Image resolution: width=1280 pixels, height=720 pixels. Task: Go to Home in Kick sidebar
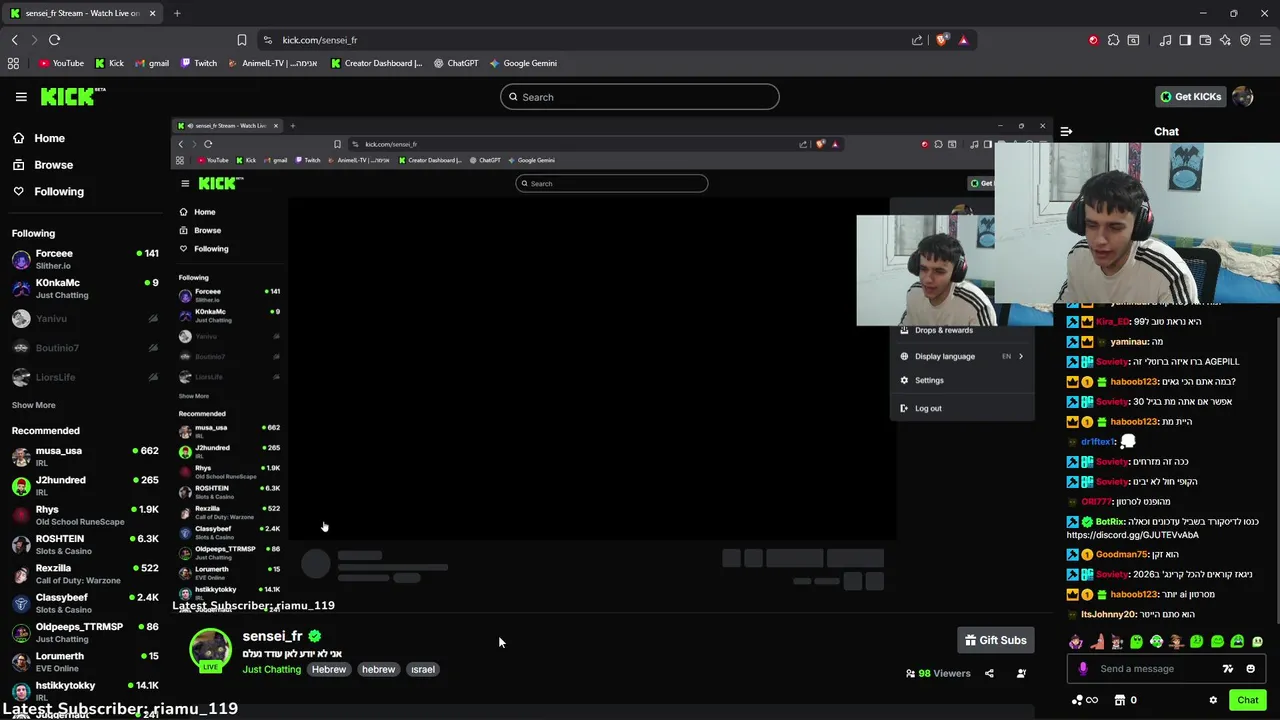click(39, 138)
